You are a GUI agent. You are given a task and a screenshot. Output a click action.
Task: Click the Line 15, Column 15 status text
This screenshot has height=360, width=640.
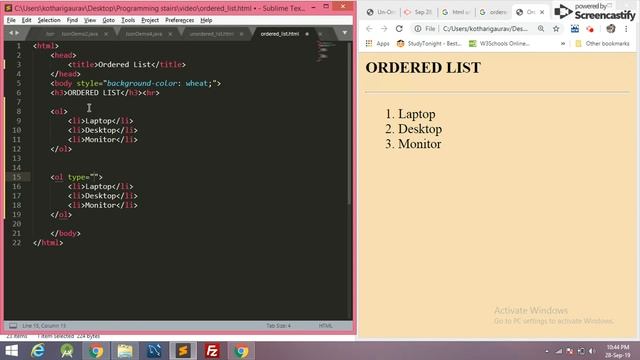(x=44, y=326)
